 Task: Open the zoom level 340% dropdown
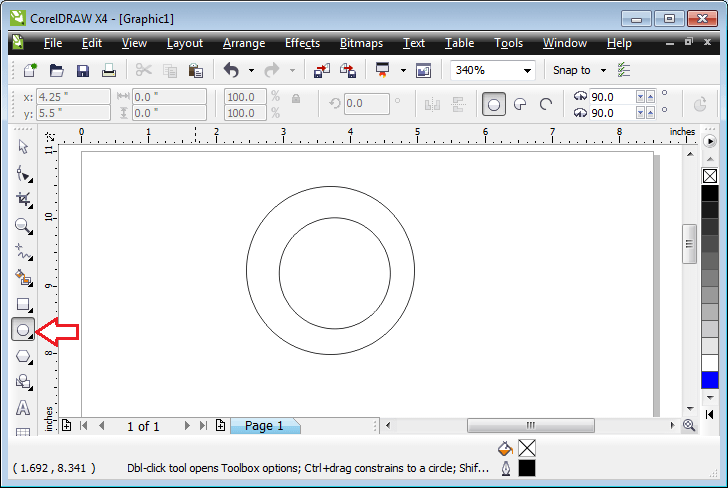(527, 71)
